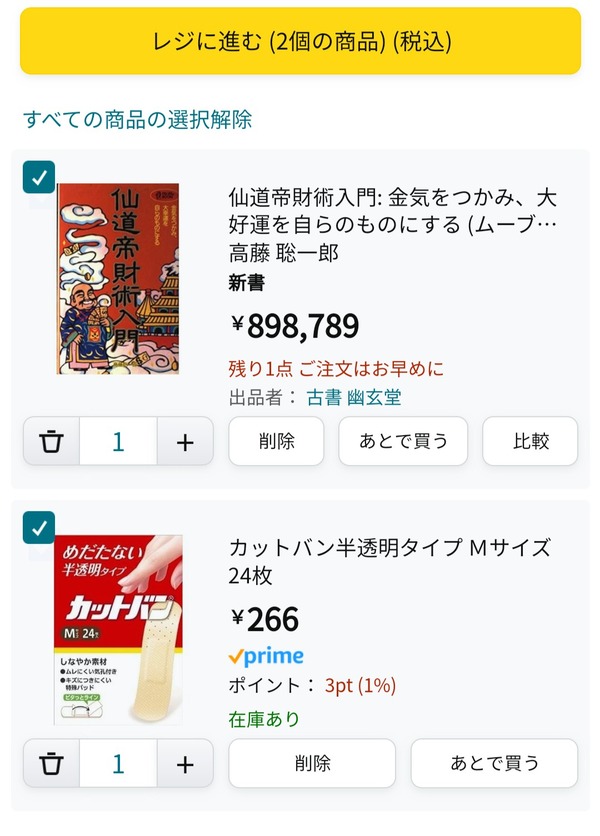This screenshot has height=836, width=600.
Task: Click trash icon for カットバン item
Action: pos(51,763)
